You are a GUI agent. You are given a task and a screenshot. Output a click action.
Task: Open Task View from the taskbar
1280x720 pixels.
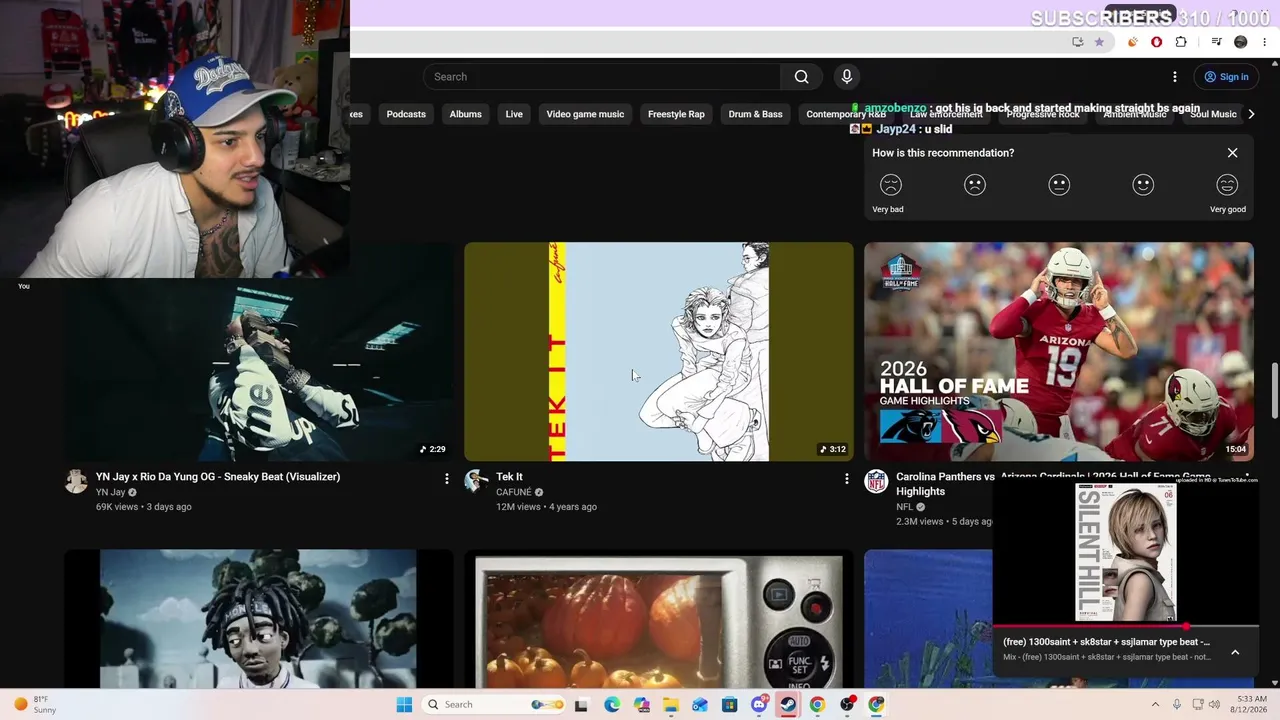pos(581,705)
